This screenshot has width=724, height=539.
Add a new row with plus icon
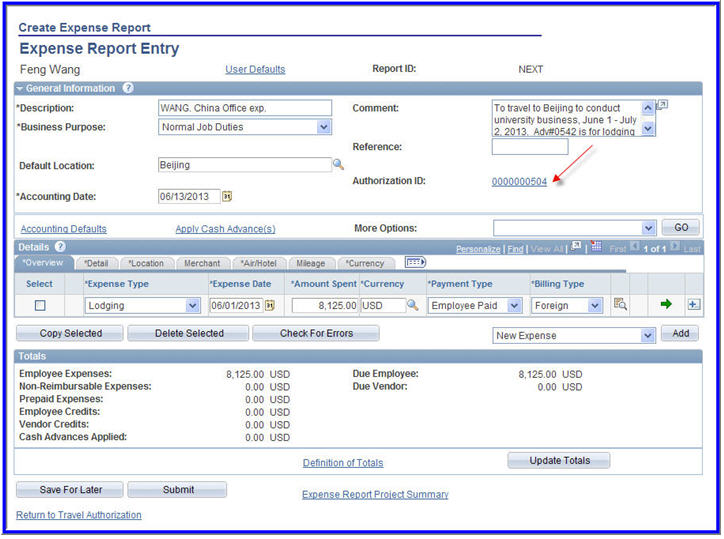693,305
